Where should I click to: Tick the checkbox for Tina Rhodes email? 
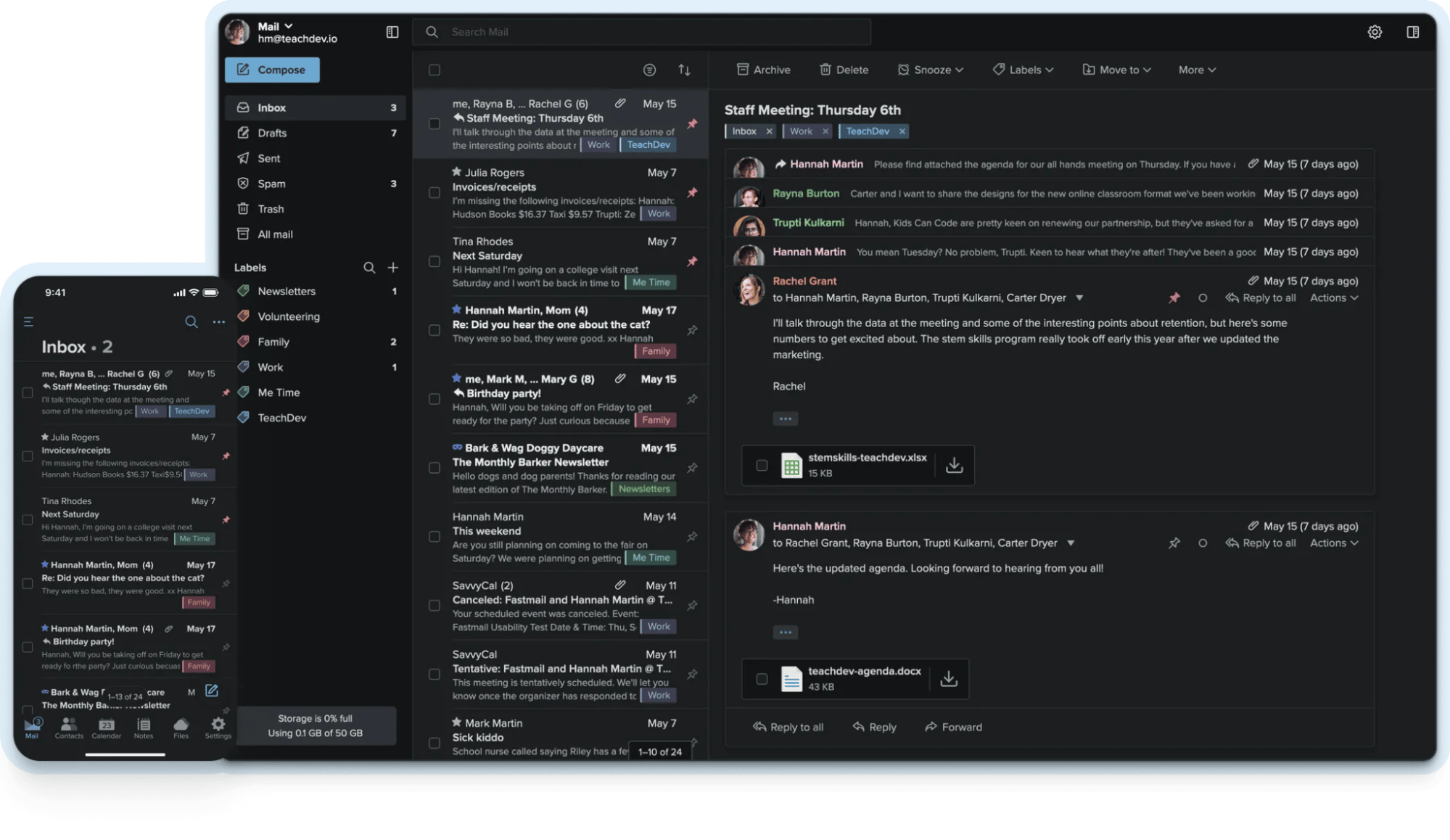434,261
